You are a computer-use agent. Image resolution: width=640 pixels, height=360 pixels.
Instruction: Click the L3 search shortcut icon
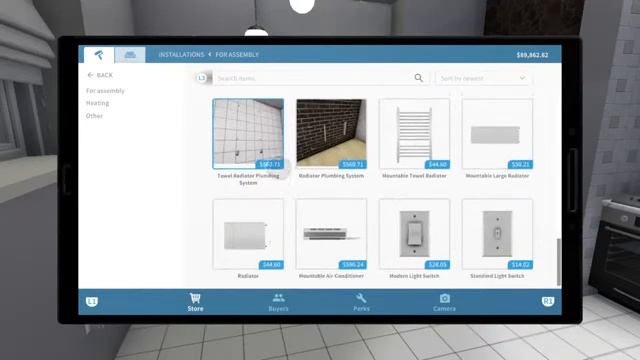(202, 78)
